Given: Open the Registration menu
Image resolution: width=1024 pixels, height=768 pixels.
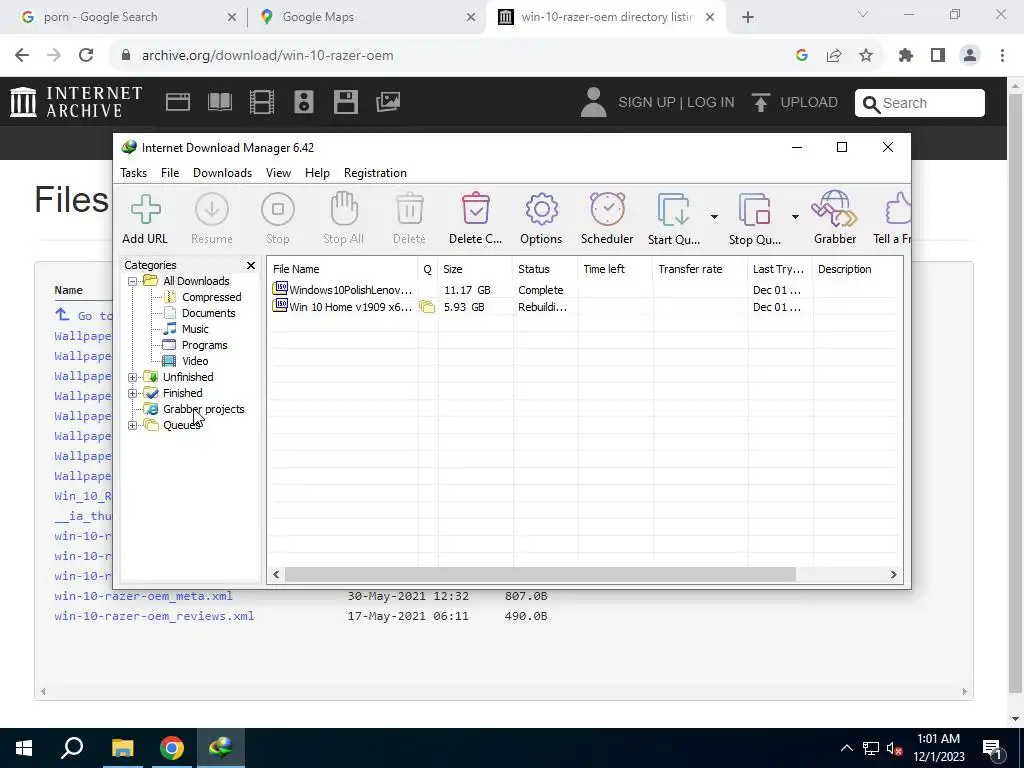Looking at the screenshot, I should pyautogui.click(x=376, y=173).
